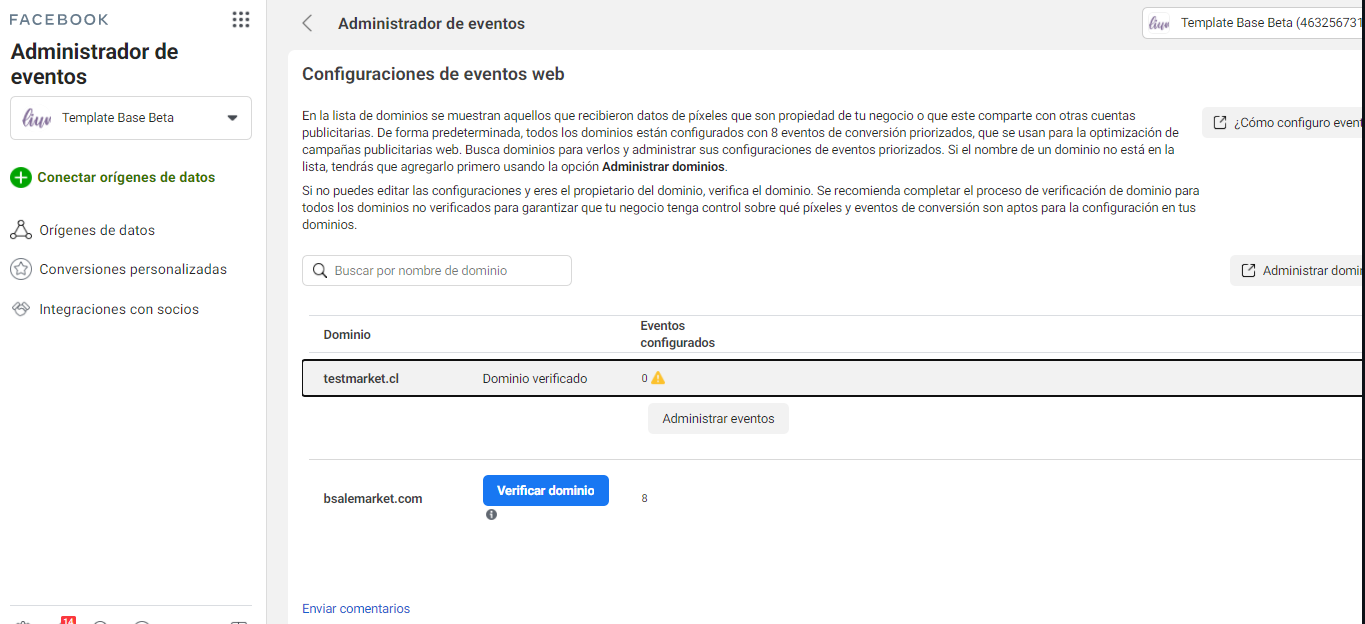Click the notification badge showing 14
The width and height of the screenshot is (1365, 624).
[x=68, y=620]
